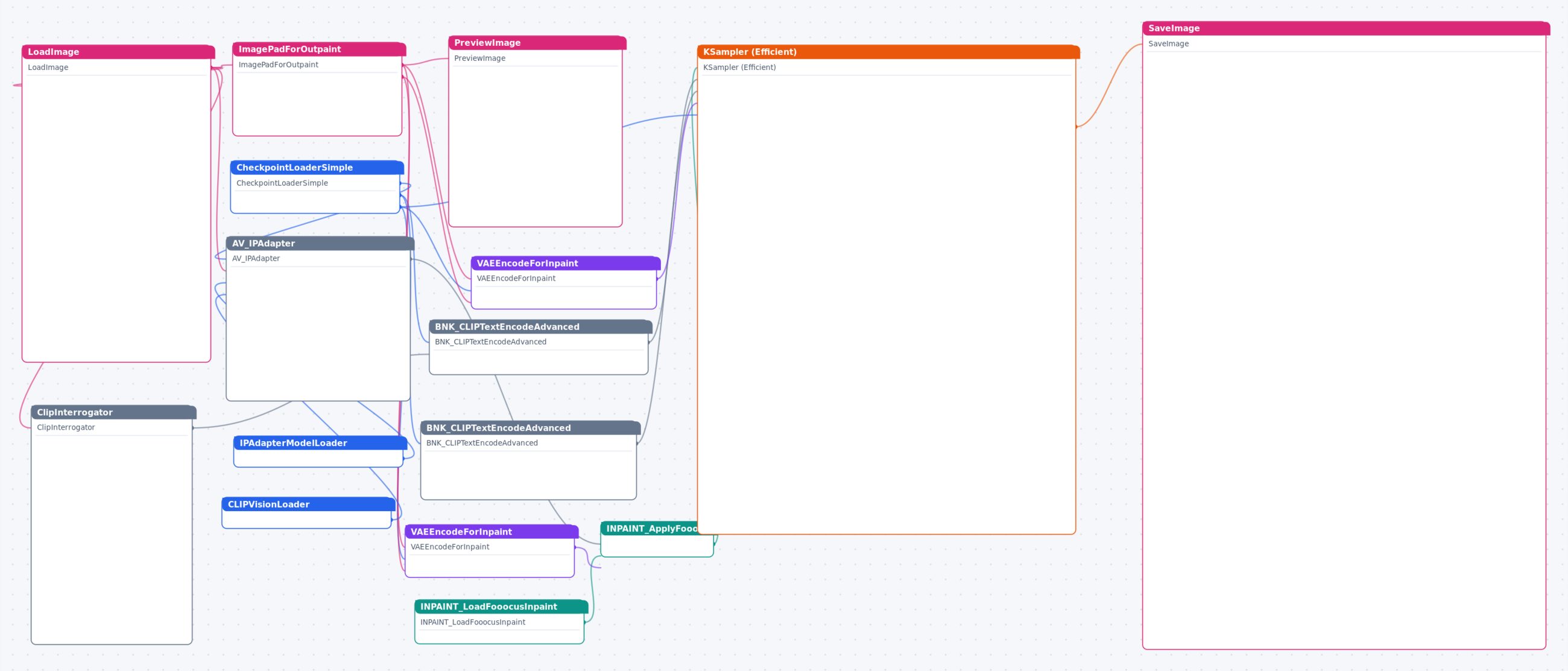Click 'AV_IPAdapter' subtitle text in node body
Screen dimensions: 1568x671
click(x=256, y=258)
